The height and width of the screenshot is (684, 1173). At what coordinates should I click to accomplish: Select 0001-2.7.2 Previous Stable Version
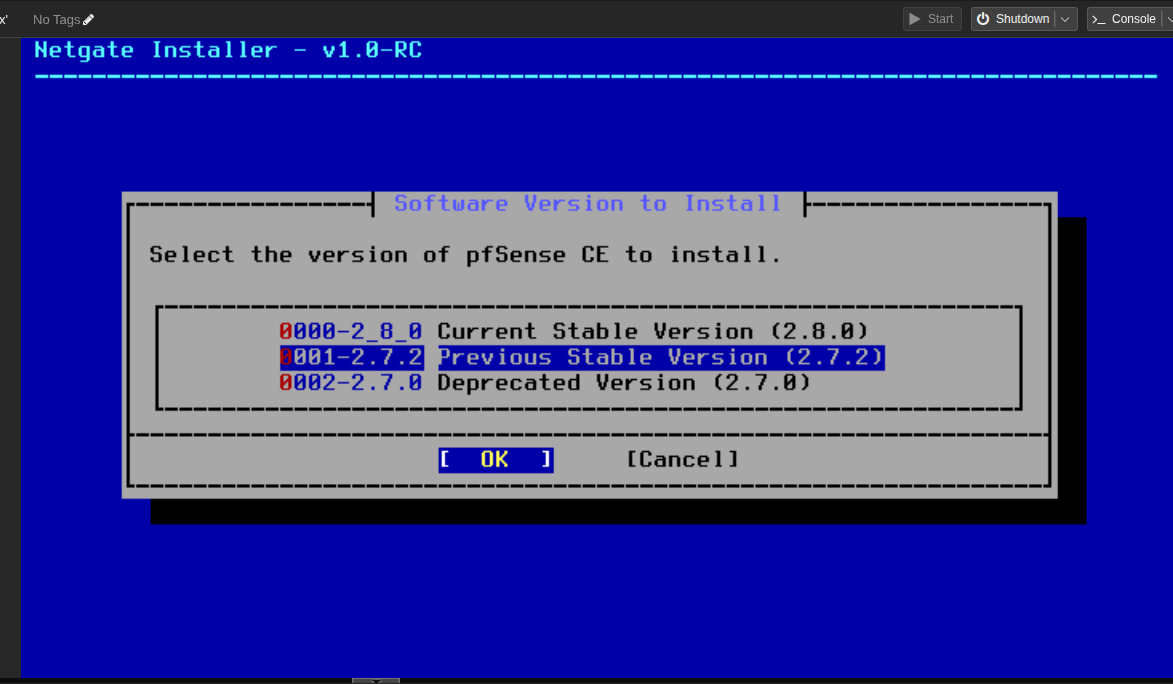tap(580, 357)
